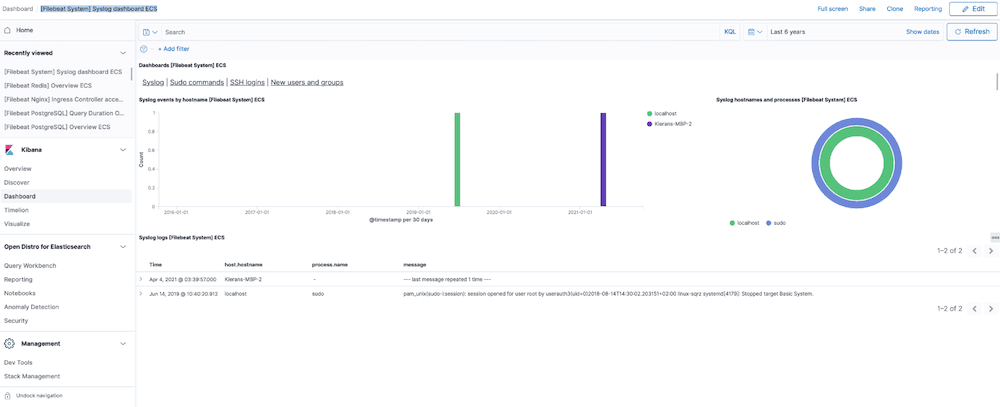Click the Home icon in sidebar
This screenshot has width=1000, height=407.
(x=7, y=30)
